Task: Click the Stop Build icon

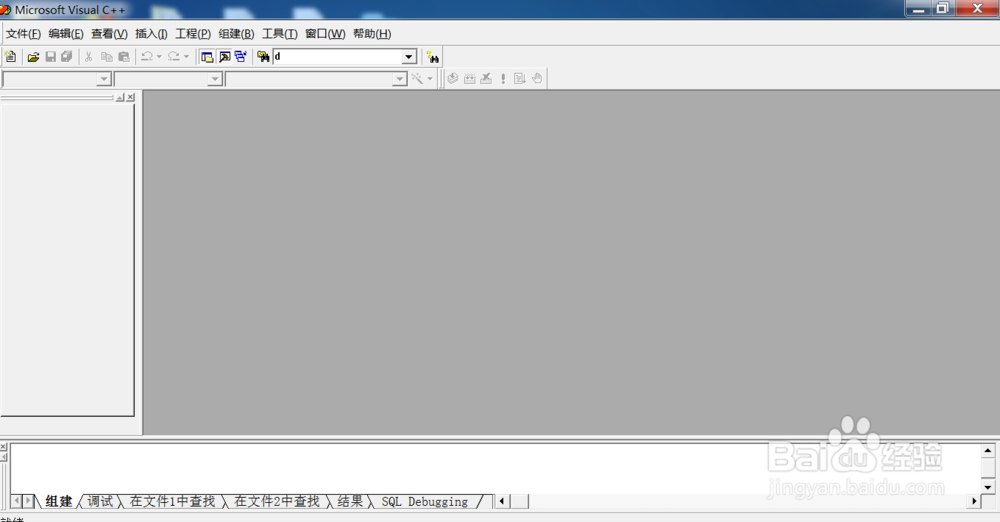Action: [486, 78]
